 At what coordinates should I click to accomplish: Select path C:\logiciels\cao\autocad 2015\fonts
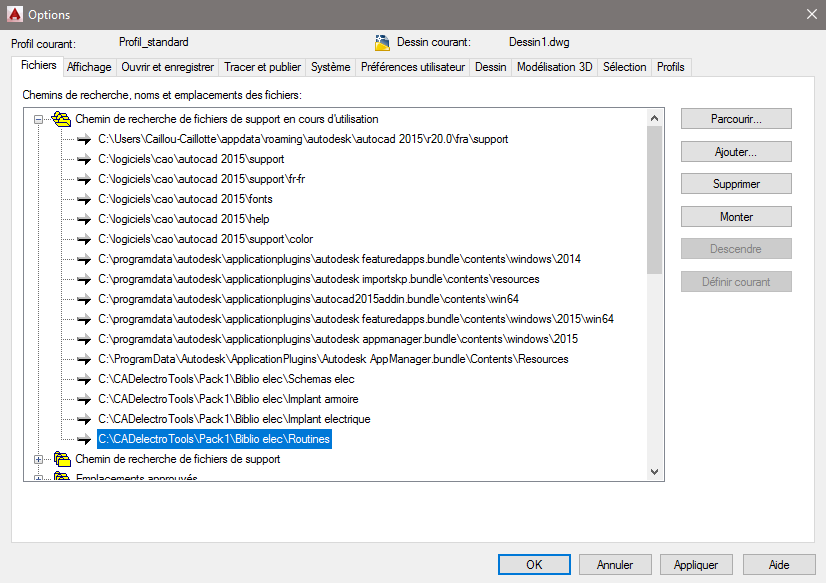pyautogui.click(x=185, y=199)
